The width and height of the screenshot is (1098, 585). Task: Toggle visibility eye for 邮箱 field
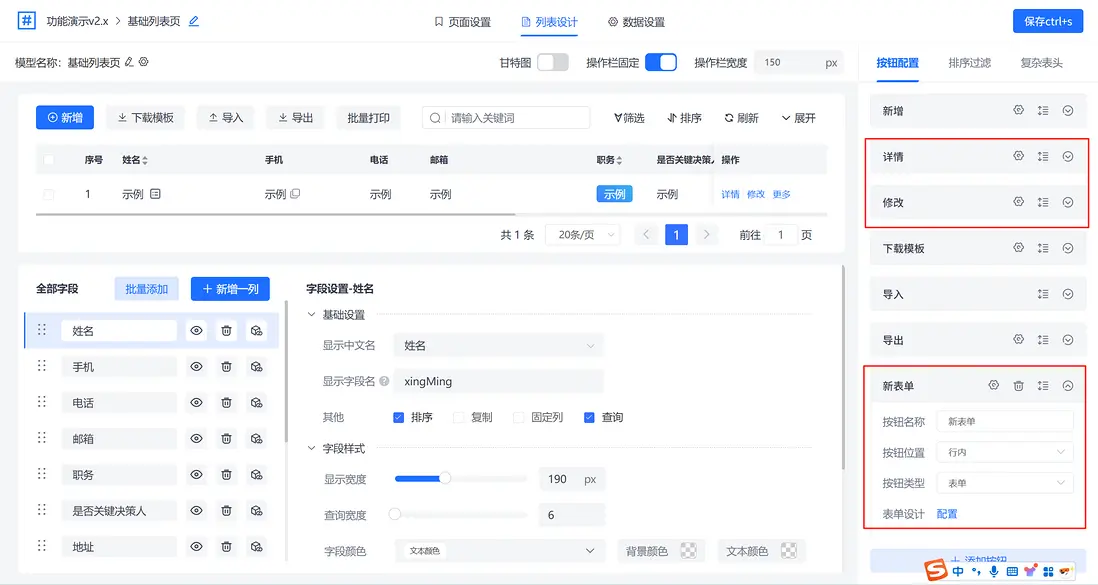(196, 439)
